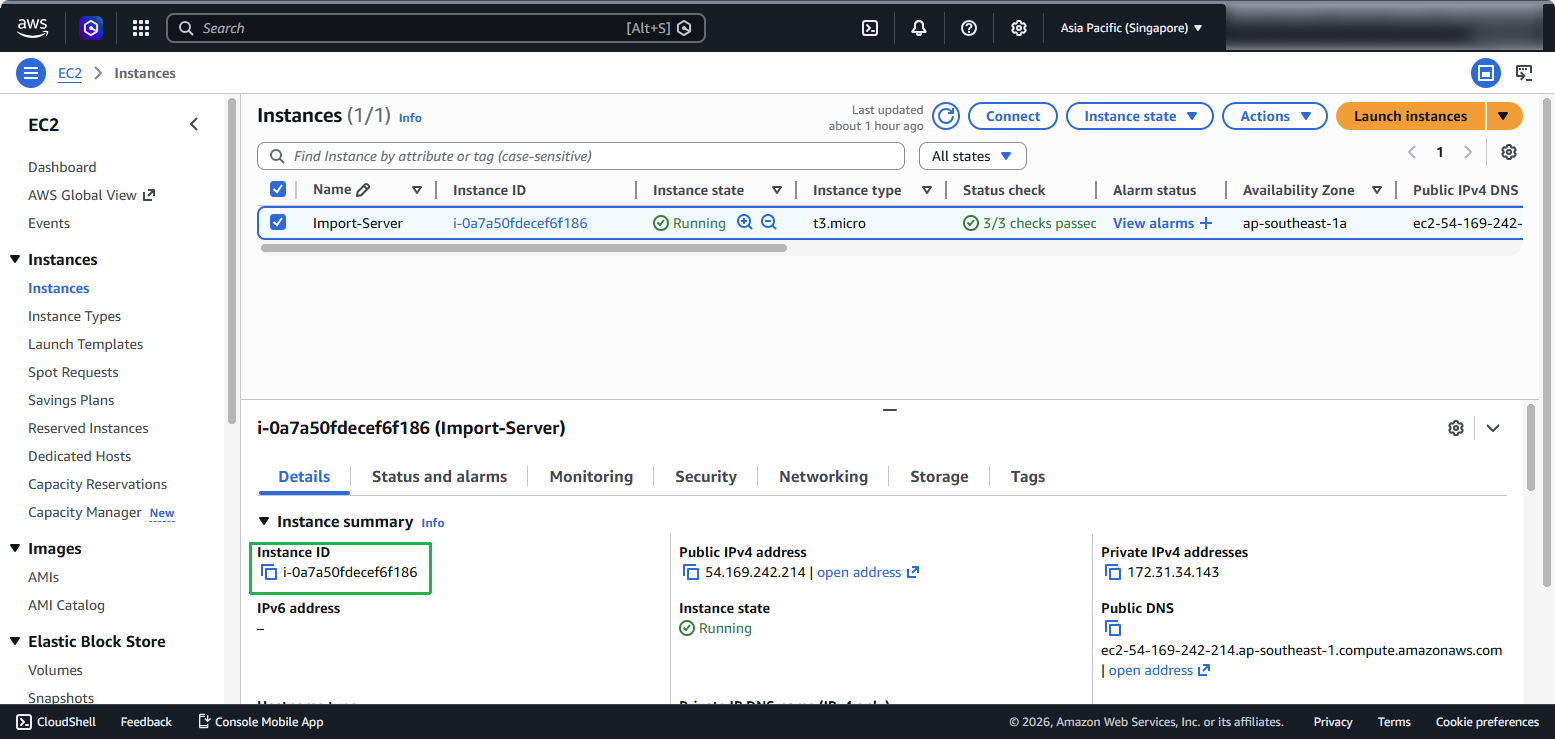
Task: Copy the Instance ID in summary
Action: coord(269,573)
